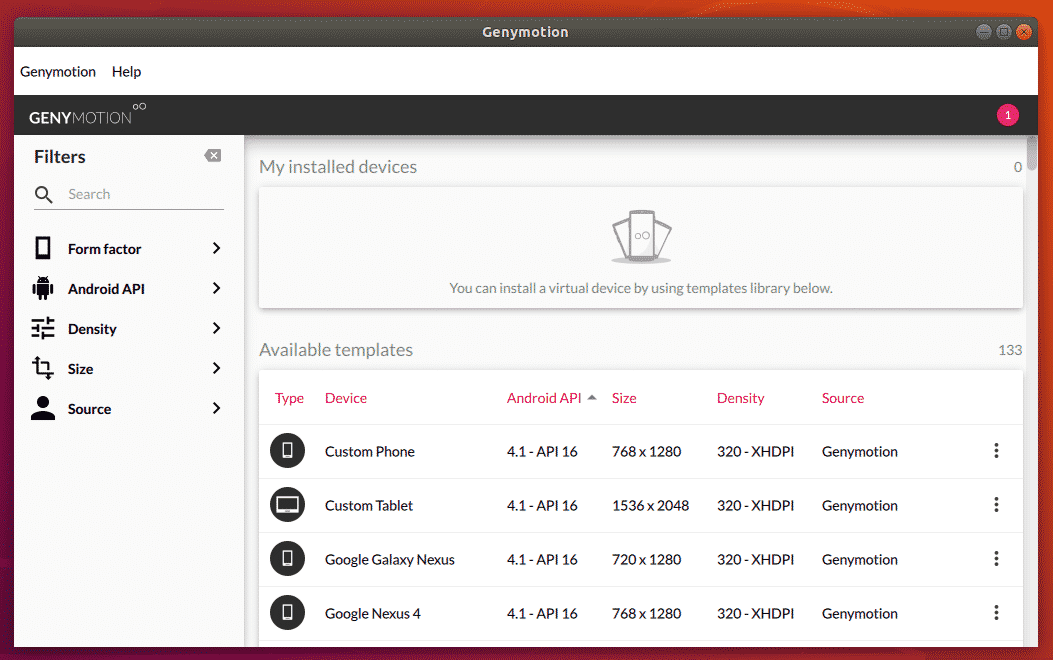Sort templates by Android API column
The image size is (1053, 660).
pos(544,398)
